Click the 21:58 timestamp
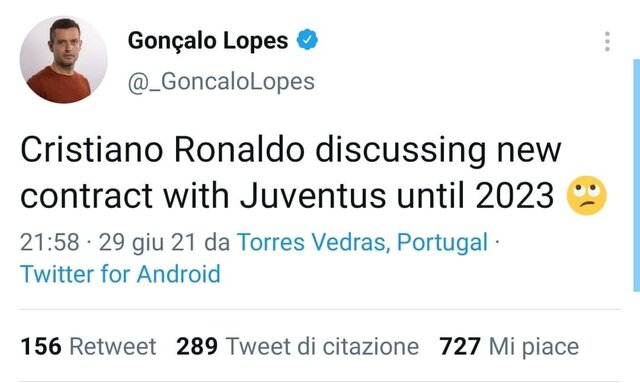640x383 pixels. [50, 242]
